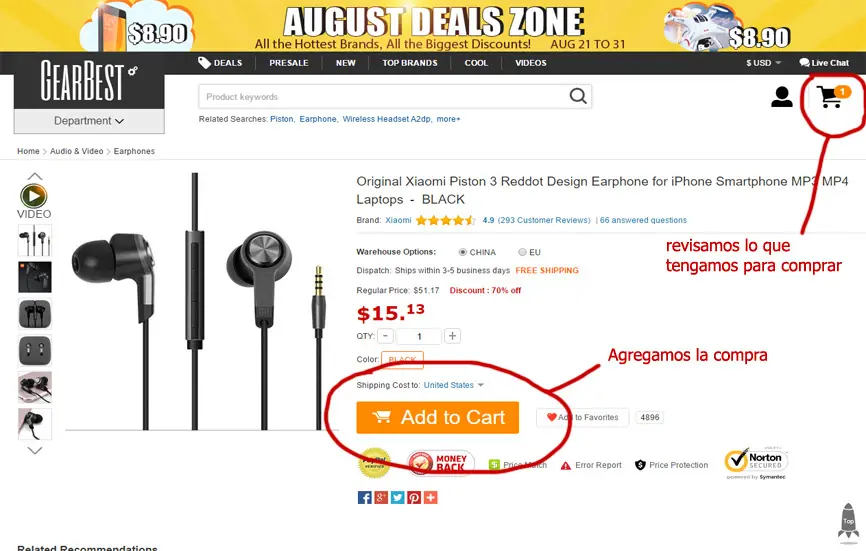Select the CHINA warehouse option
Screen dimensions: 866x551
462,252
